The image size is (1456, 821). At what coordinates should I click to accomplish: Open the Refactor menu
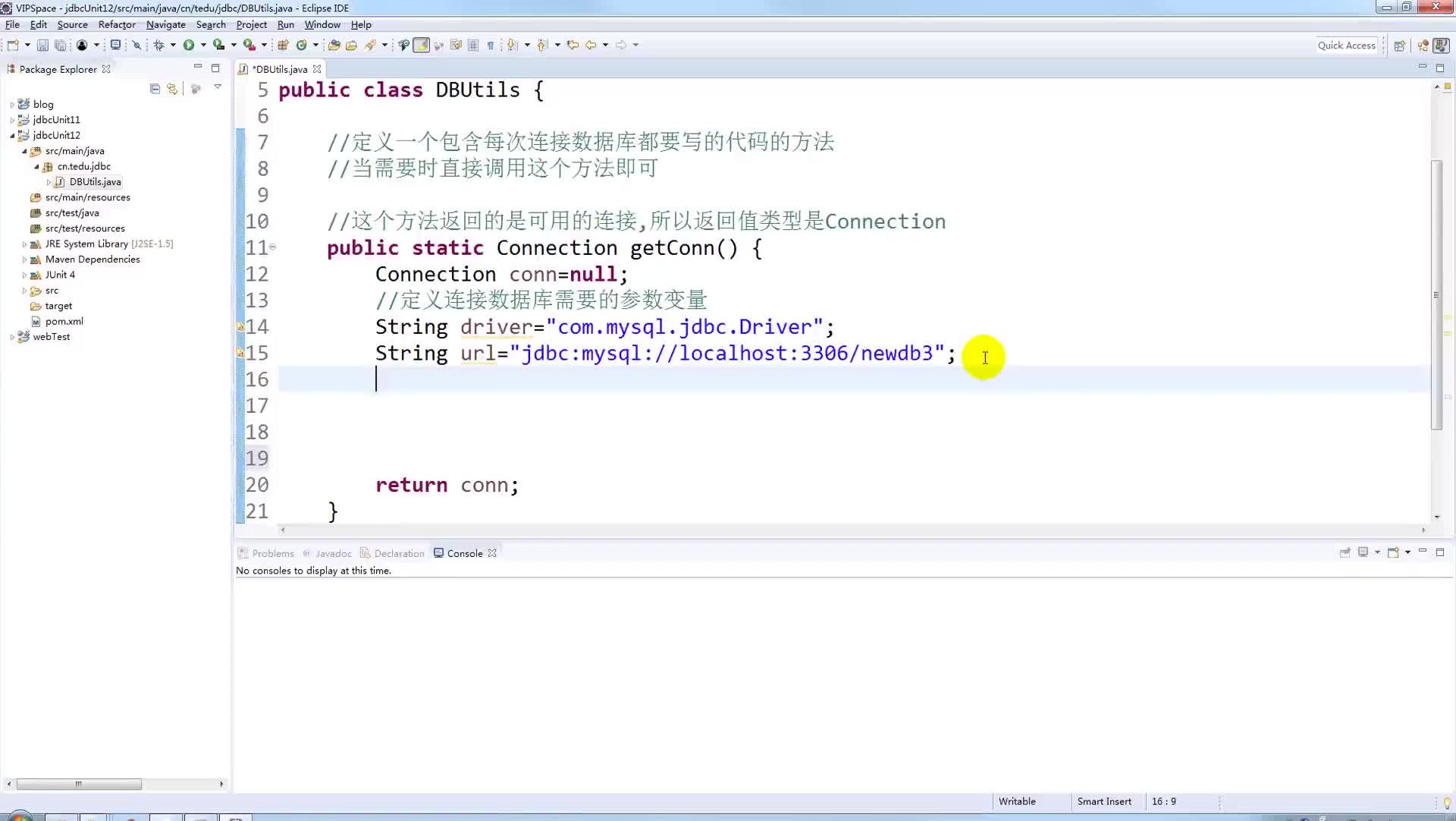pos(117,24)
